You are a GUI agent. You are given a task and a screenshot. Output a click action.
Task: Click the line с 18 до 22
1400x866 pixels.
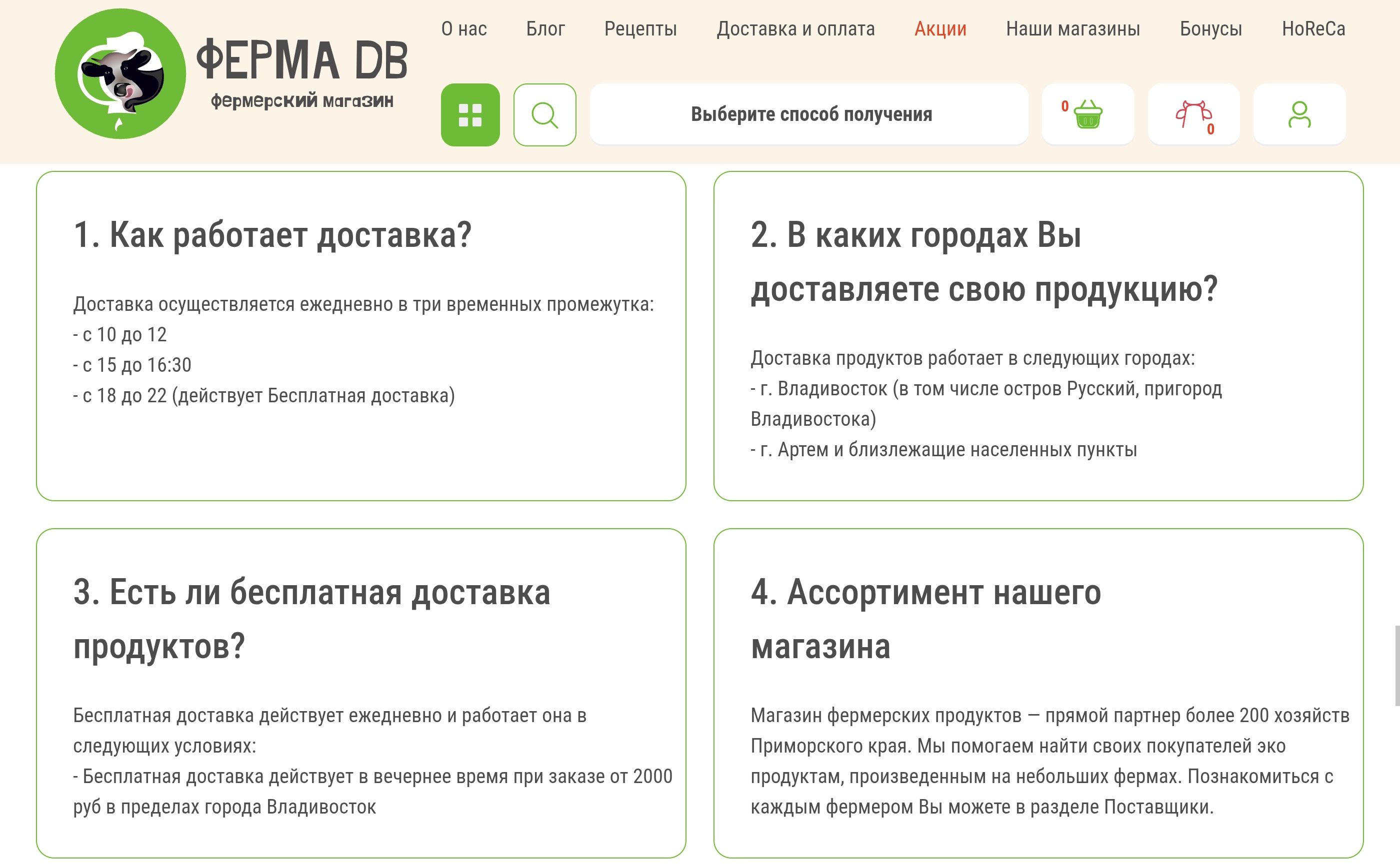[x=264, y=396]
